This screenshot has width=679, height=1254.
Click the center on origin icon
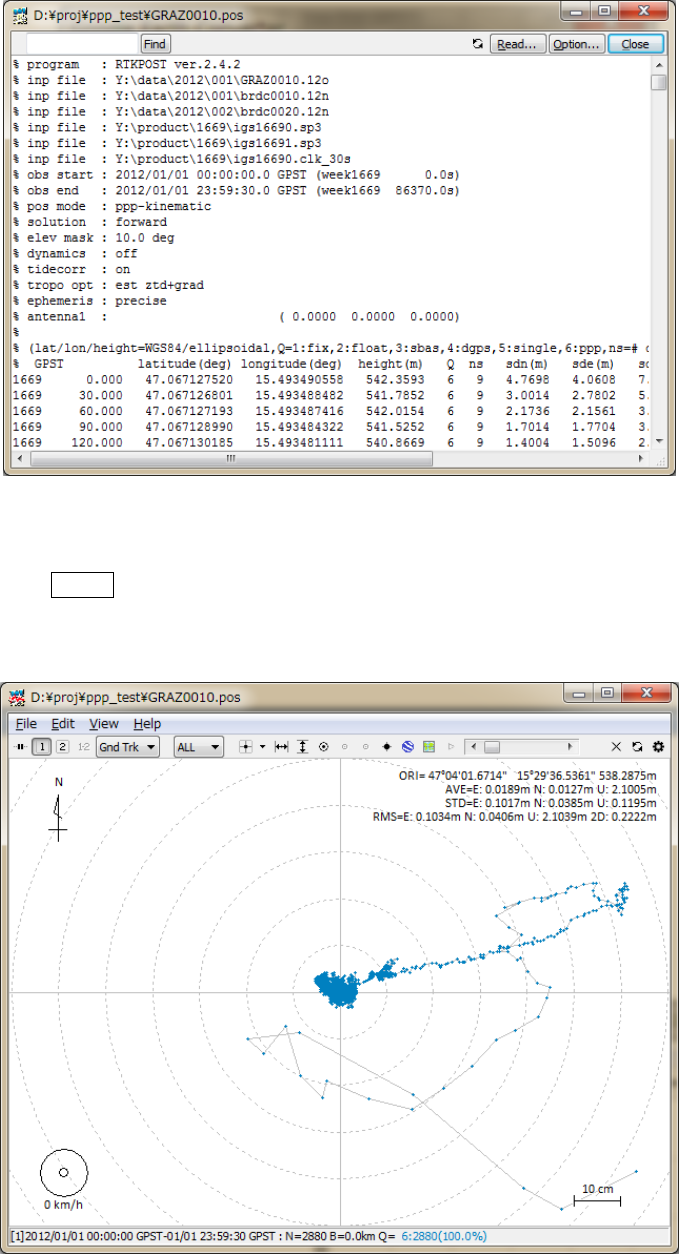pyautogui.click(x=245, y=747)
